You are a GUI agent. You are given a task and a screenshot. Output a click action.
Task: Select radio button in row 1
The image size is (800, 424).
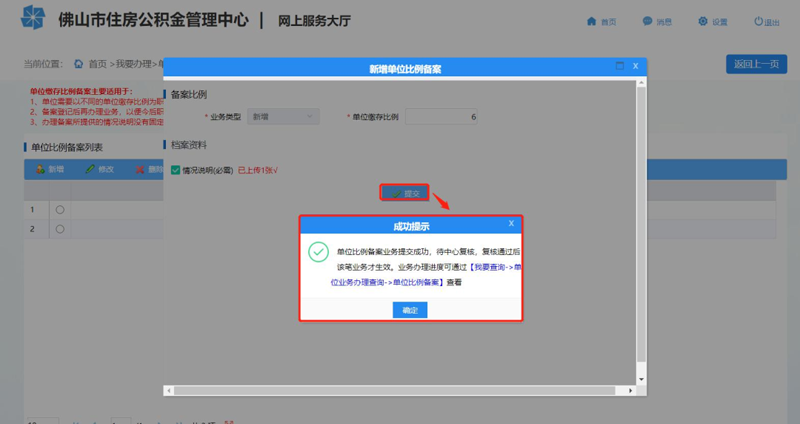[x=60, y=209]
